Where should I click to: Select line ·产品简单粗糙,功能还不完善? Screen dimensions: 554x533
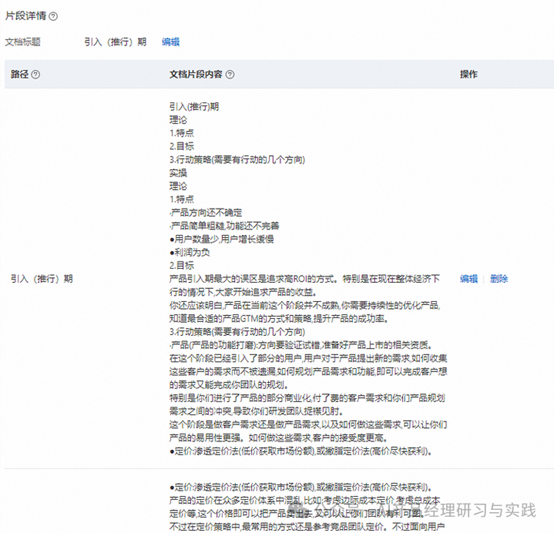[224, 226]
